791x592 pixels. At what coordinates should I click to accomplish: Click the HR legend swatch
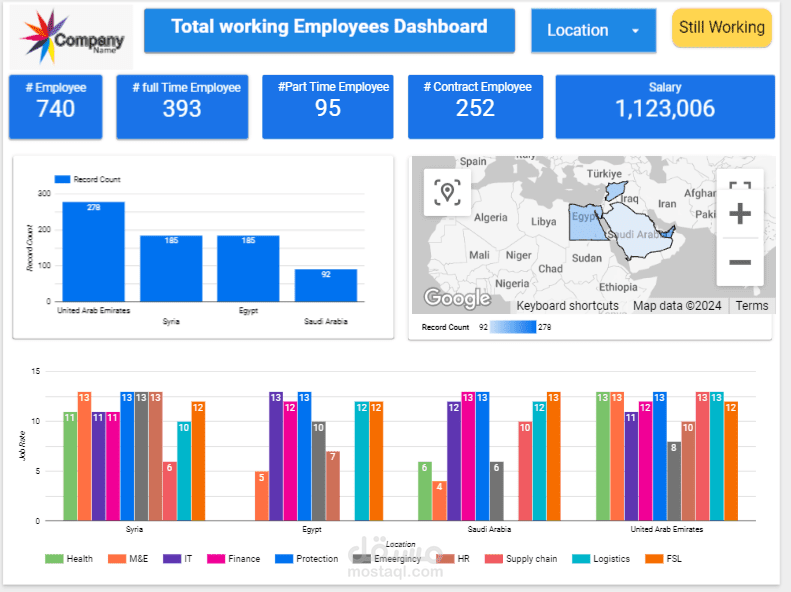(x=445, y=559)
